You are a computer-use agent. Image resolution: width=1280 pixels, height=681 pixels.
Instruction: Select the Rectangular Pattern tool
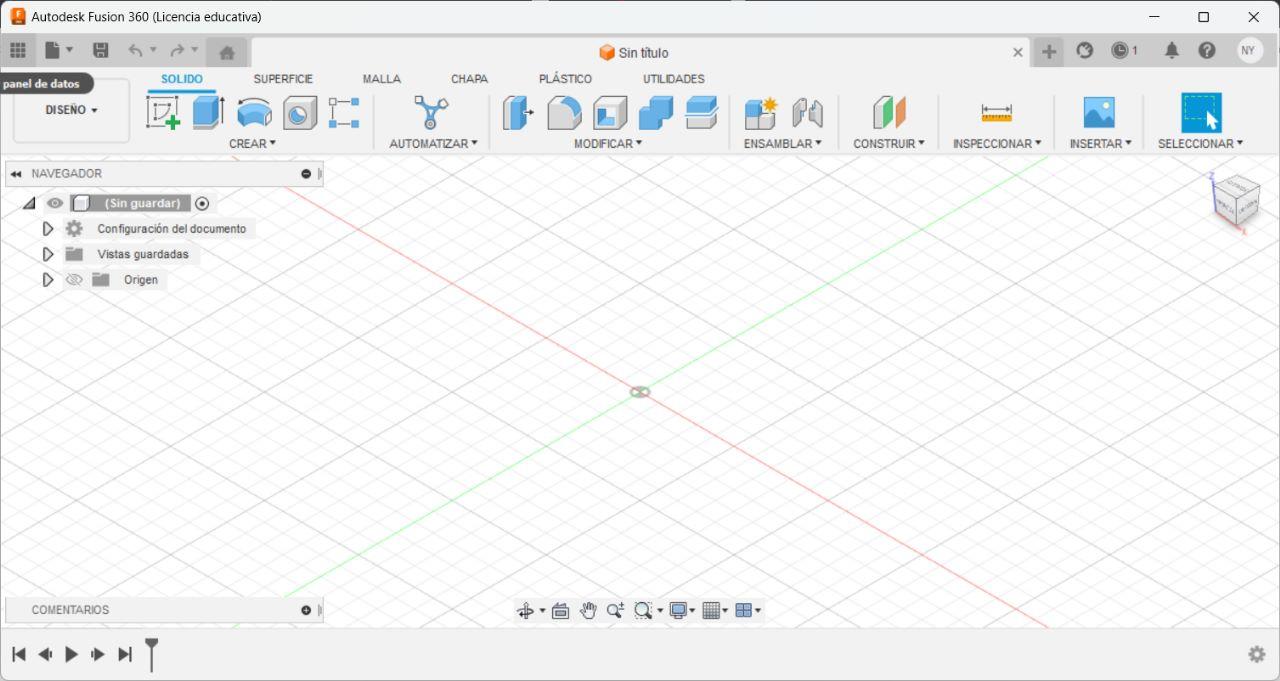pyautogui.click(x=344, y=112)
